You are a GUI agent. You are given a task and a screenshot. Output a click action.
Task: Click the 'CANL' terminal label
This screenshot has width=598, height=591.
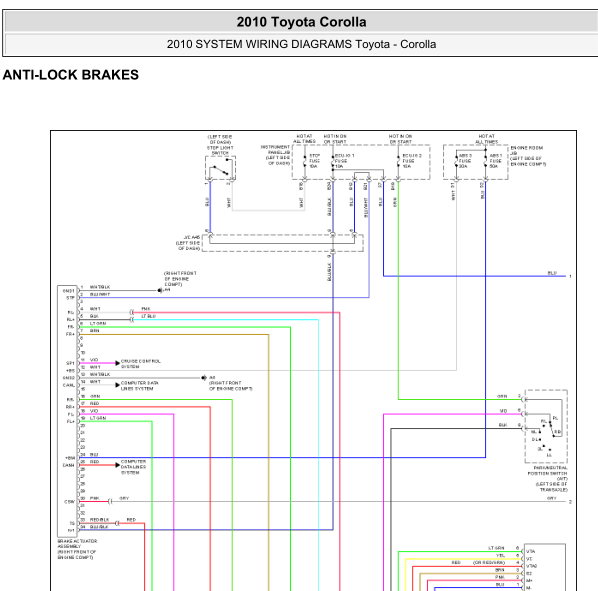69,385
